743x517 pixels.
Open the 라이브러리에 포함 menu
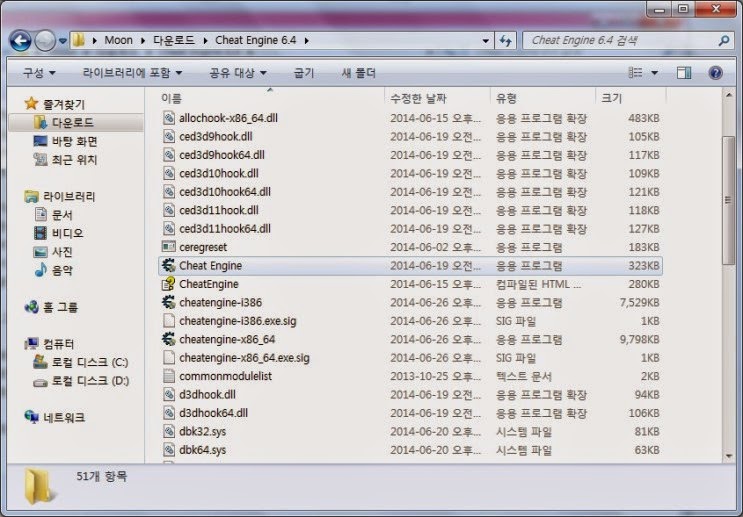[x=132, y=73]
